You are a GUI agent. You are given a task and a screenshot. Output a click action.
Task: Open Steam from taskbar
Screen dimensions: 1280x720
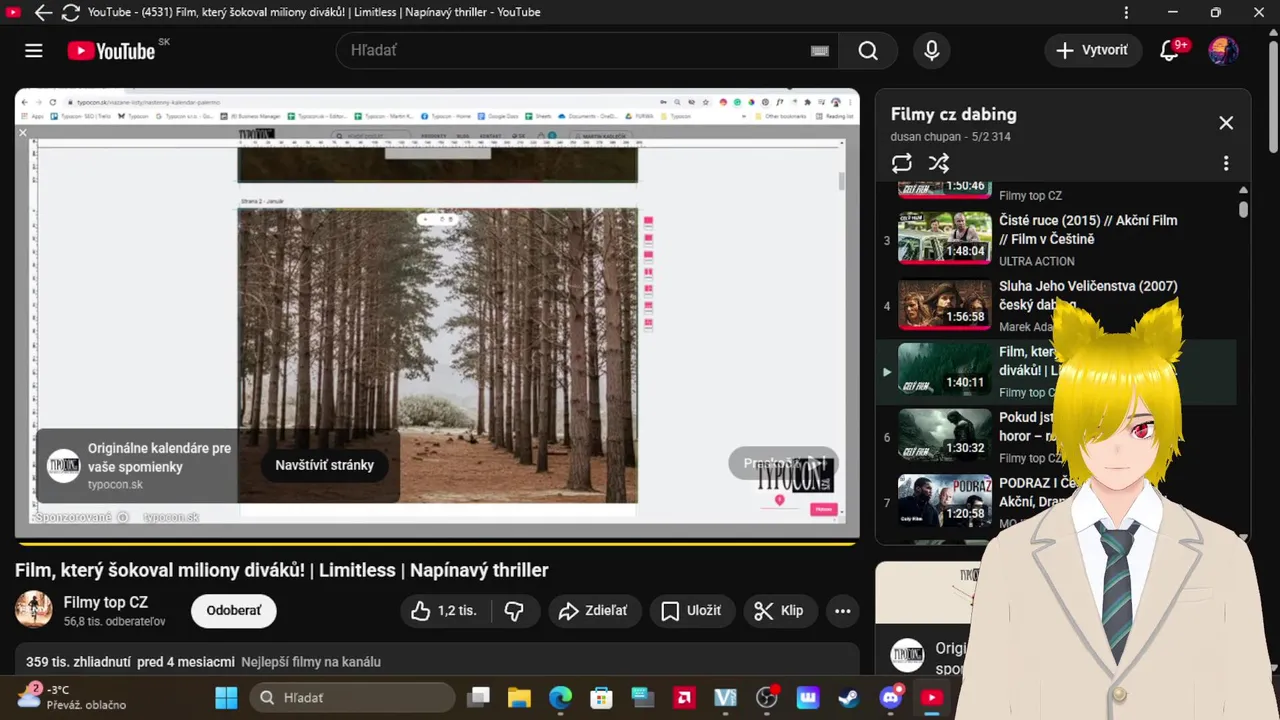tap(849, 697)
